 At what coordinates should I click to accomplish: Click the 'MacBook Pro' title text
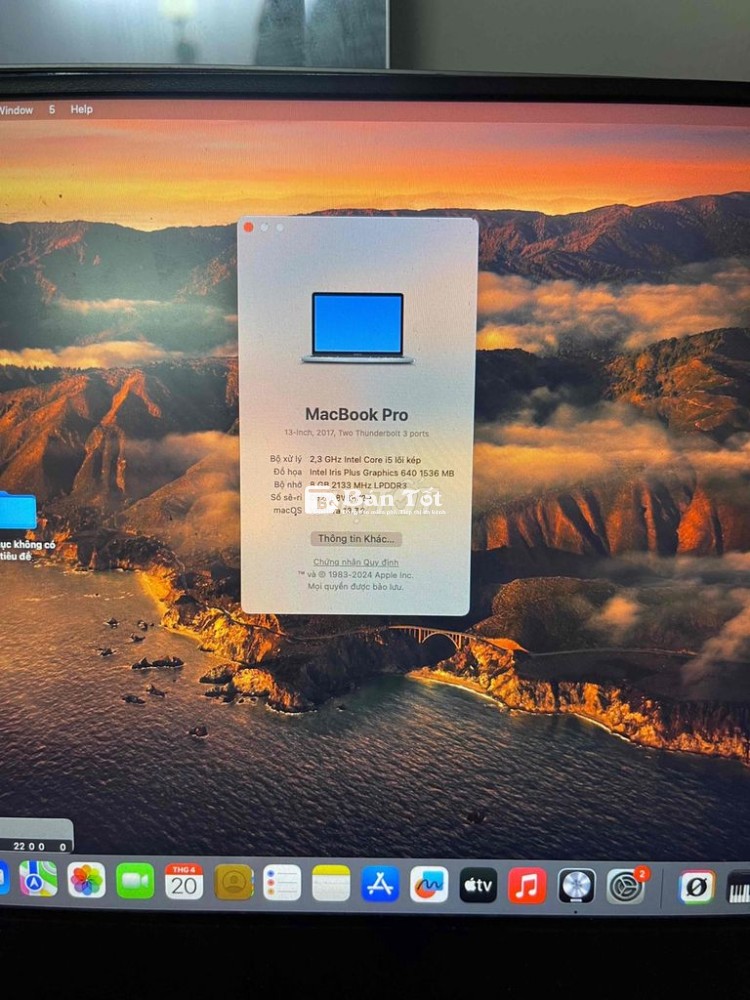(357, 415)
